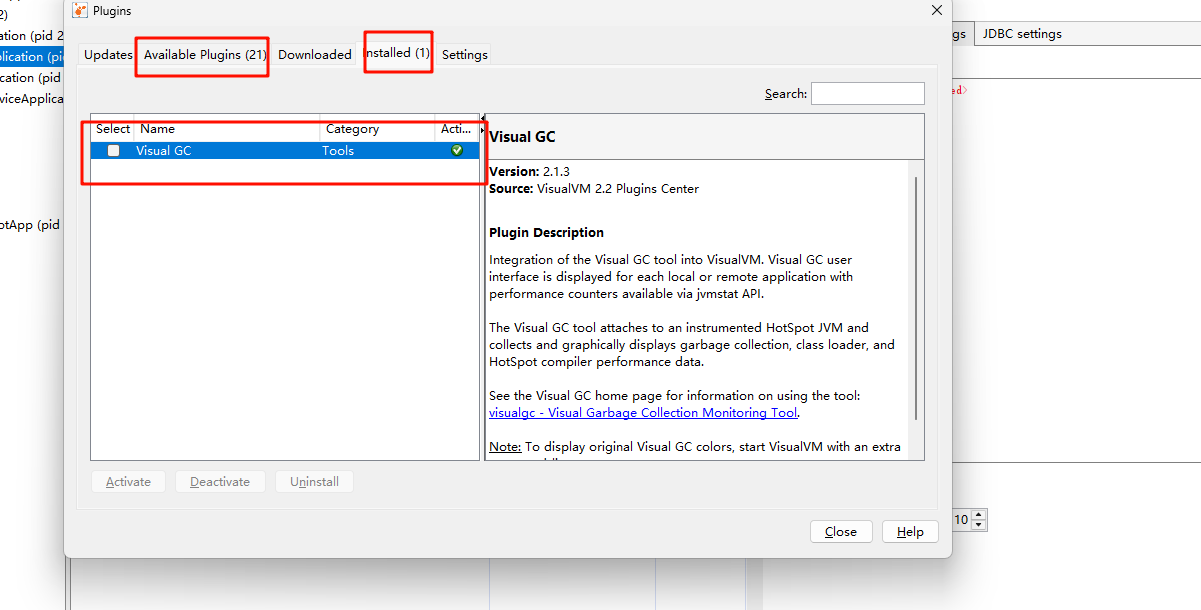The width and height of the screenshot is (1201, 610).
Task: Click the Tools category cell
Action: point(378,151)
